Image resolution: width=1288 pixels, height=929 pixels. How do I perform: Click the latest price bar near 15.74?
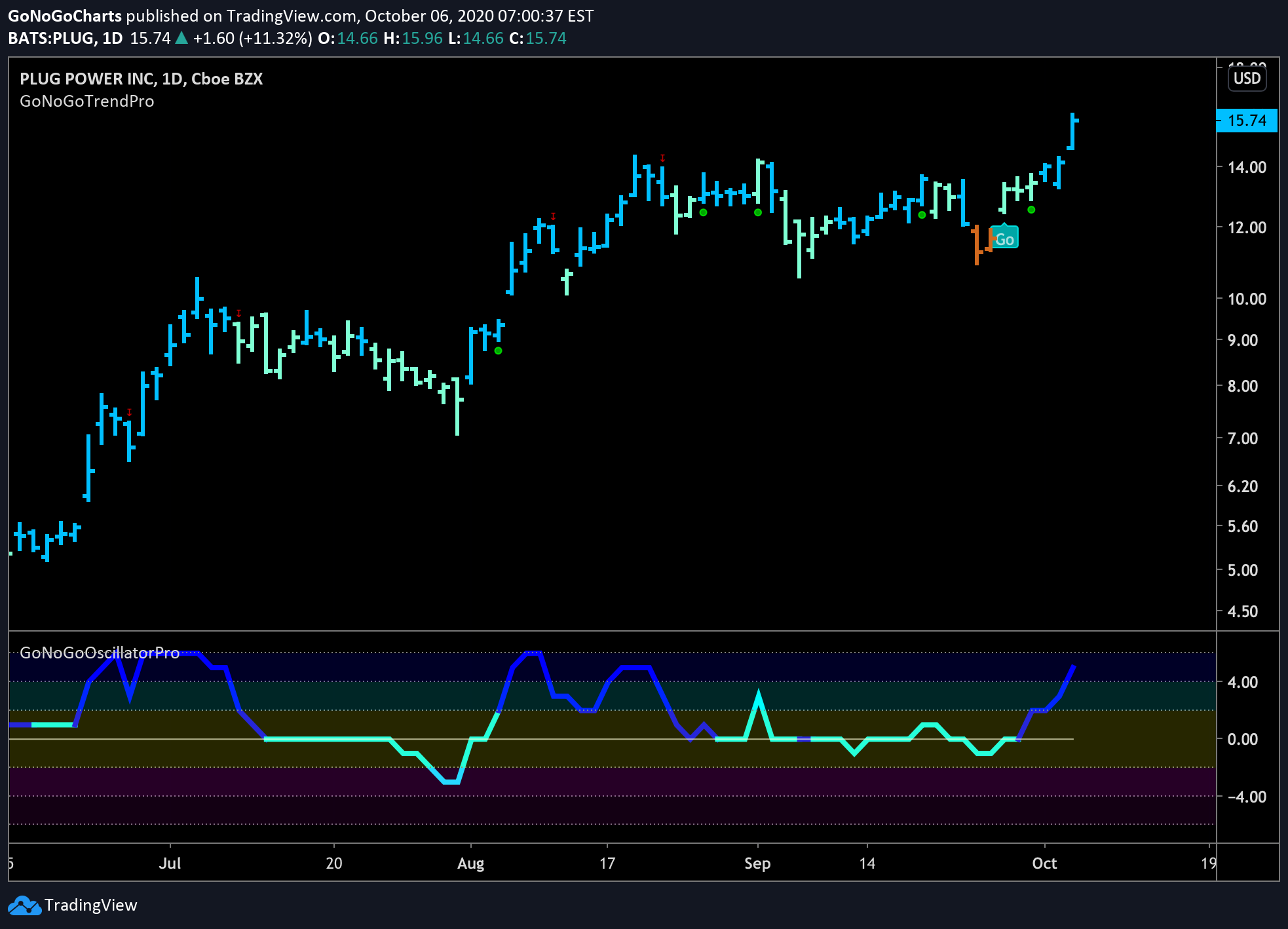[1072, 131]
